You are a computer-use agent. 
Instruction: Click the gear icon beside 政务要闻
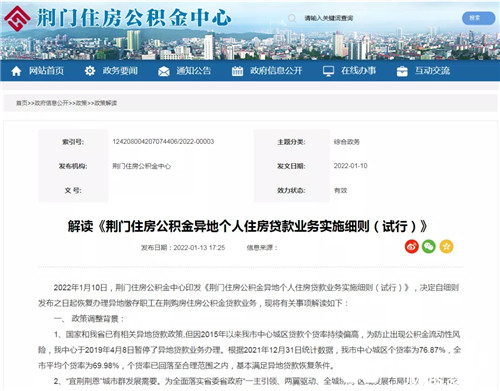pos(90,71)
